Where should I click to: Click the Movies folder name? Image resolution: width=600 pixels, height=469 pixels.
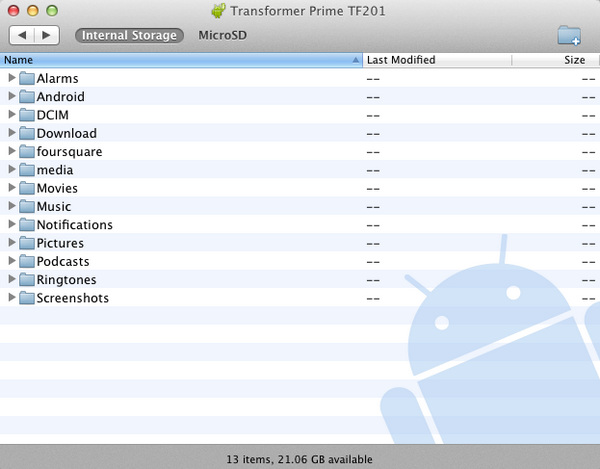tap(57, 189)
